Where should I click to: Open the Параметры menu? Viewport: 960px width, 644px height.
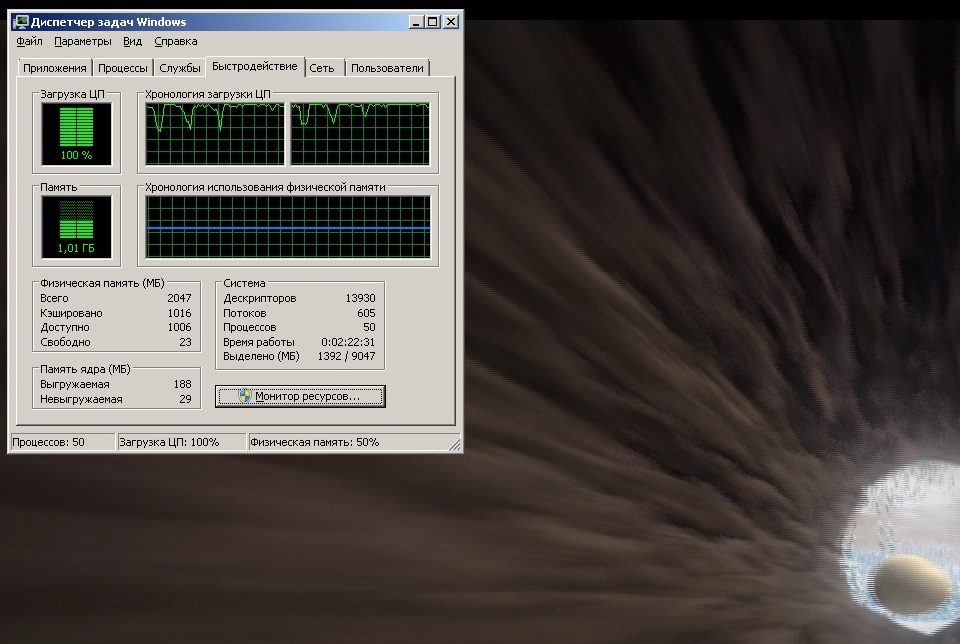pos(83,41)
